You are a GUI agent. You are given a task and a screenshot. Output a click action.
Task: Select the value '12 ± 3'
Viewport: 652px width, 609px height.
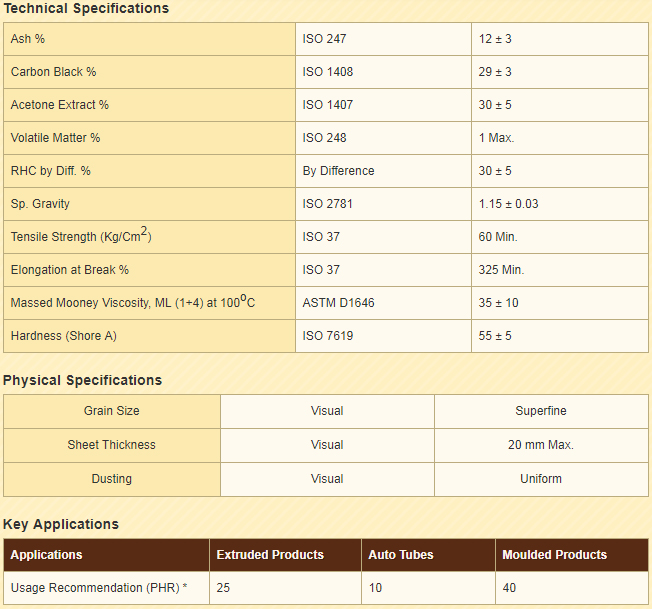pyautogui.click(x=495, y=39)
